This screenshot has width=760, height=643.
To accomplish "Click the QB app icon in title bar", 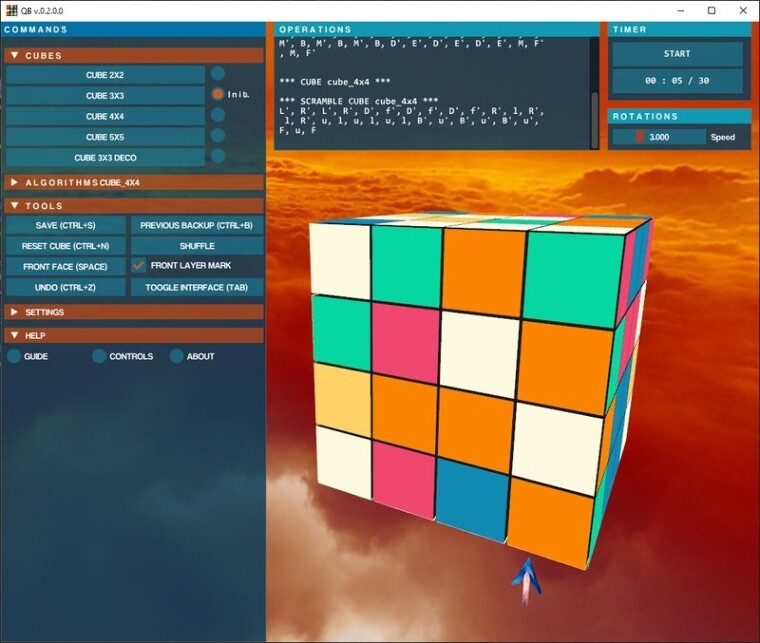I will click(x=12, y=10).
